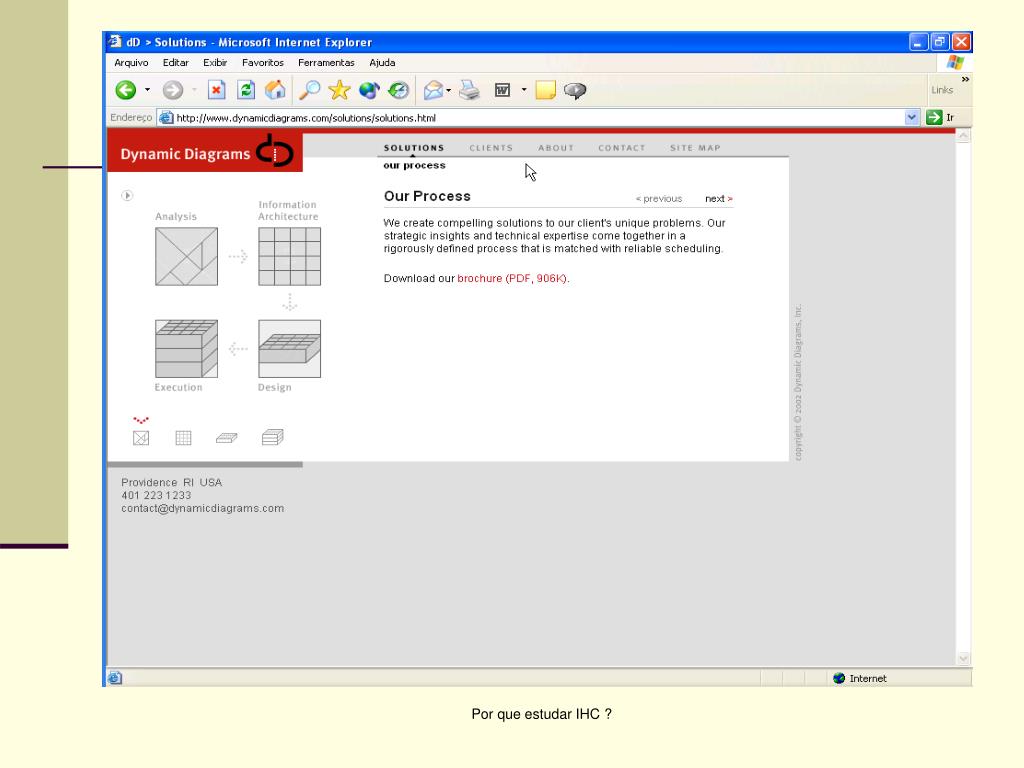Edit with Word icon in toolbar

[x=502, y=90]
